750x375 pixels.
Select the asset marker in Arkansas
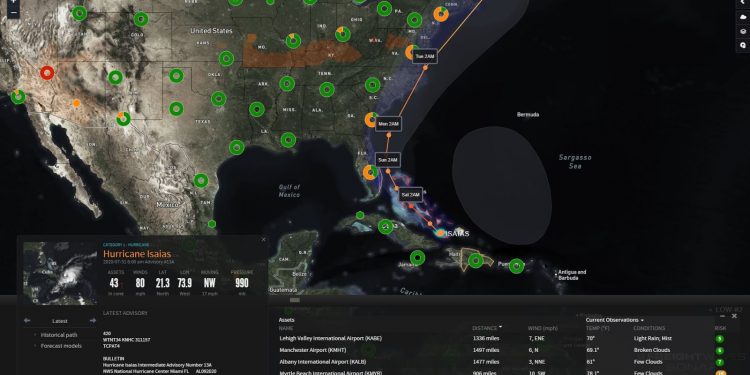point(287,84)
